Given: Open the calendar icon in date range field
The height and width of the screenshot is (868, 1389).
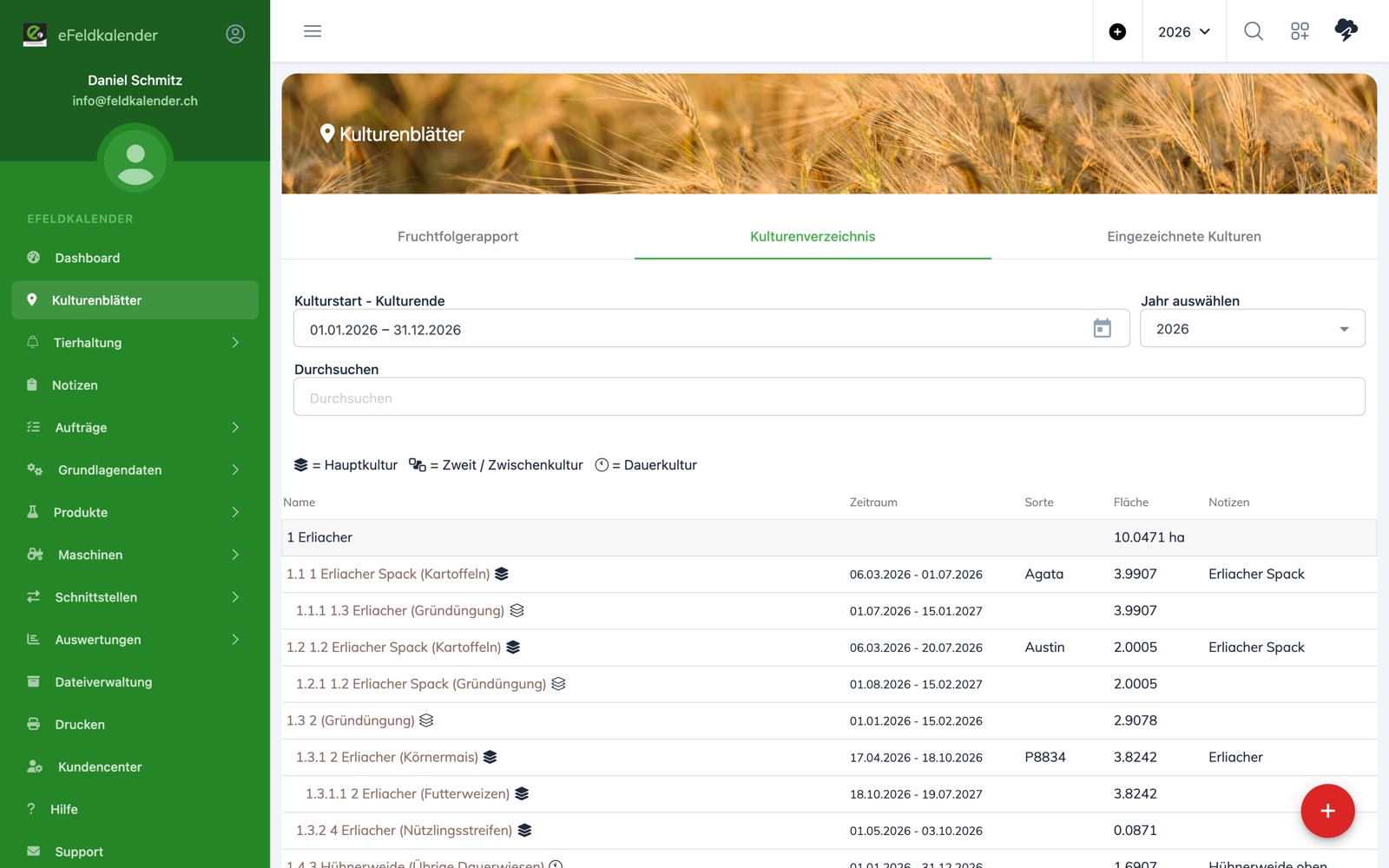Looking at the screenshot, I should coord(1102,328).
